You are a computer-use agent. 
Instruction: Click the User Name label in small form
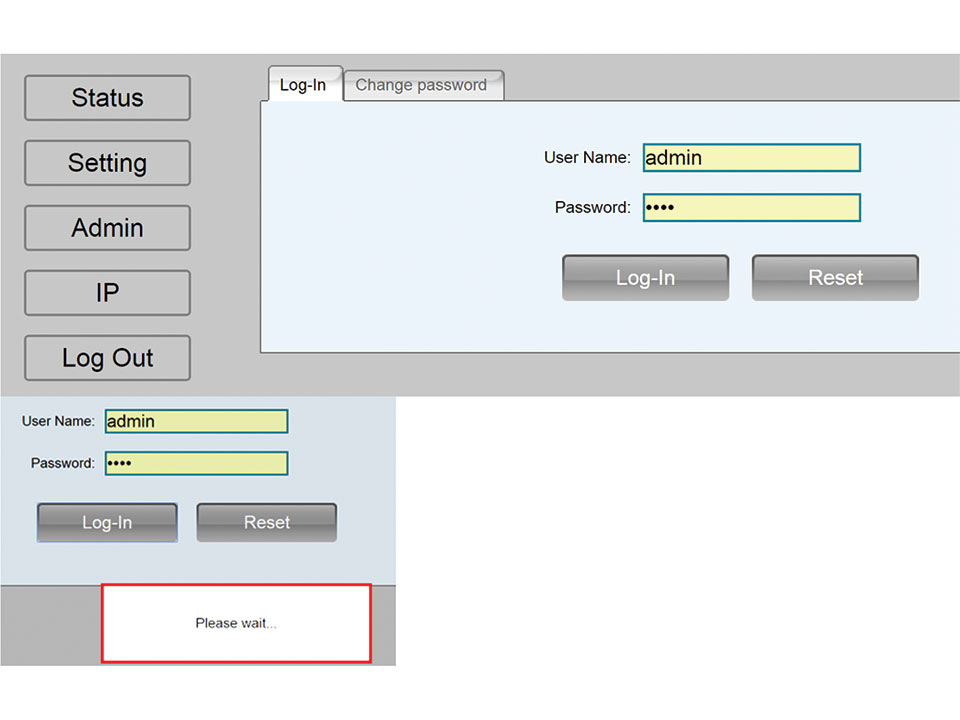pyautogui.click(x=58, y=422)
